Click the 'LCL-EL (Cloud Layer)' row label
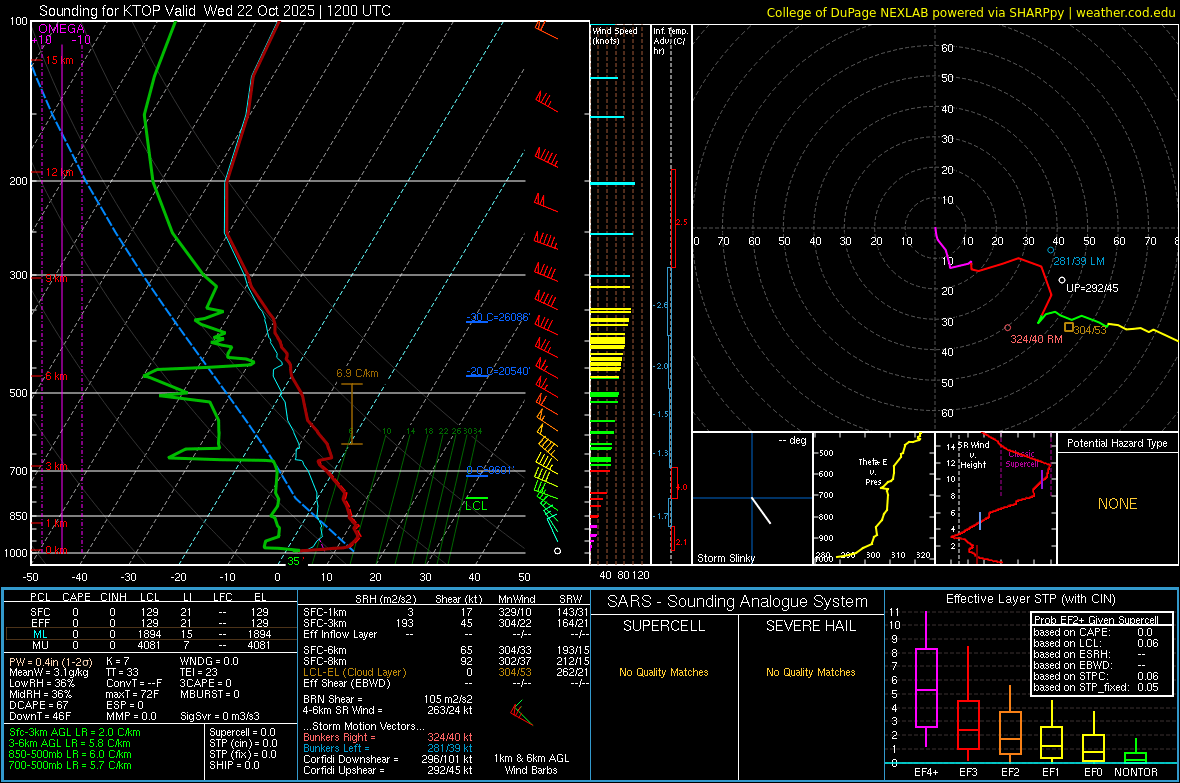The height and width of the screenshot is (783, 1180). click(x=354, y=672)
